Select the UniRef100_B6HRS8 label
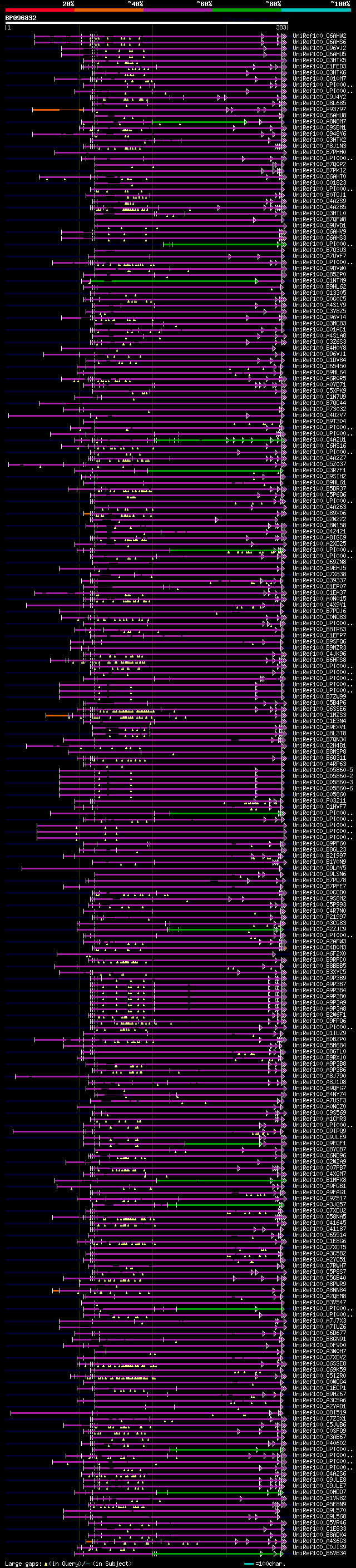Screen dimensions: 356x1568 tap(319, 660)
